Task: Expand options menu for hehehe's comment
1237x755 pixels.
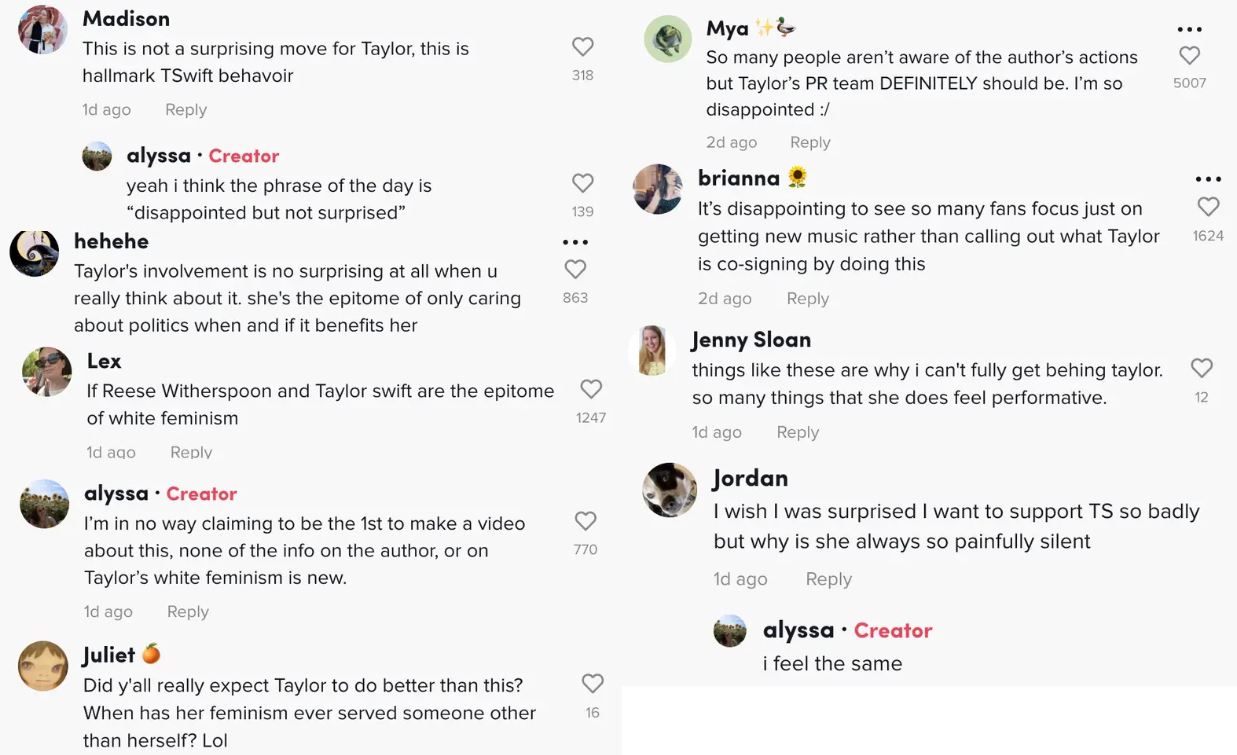Action: (x=575, y=242)
